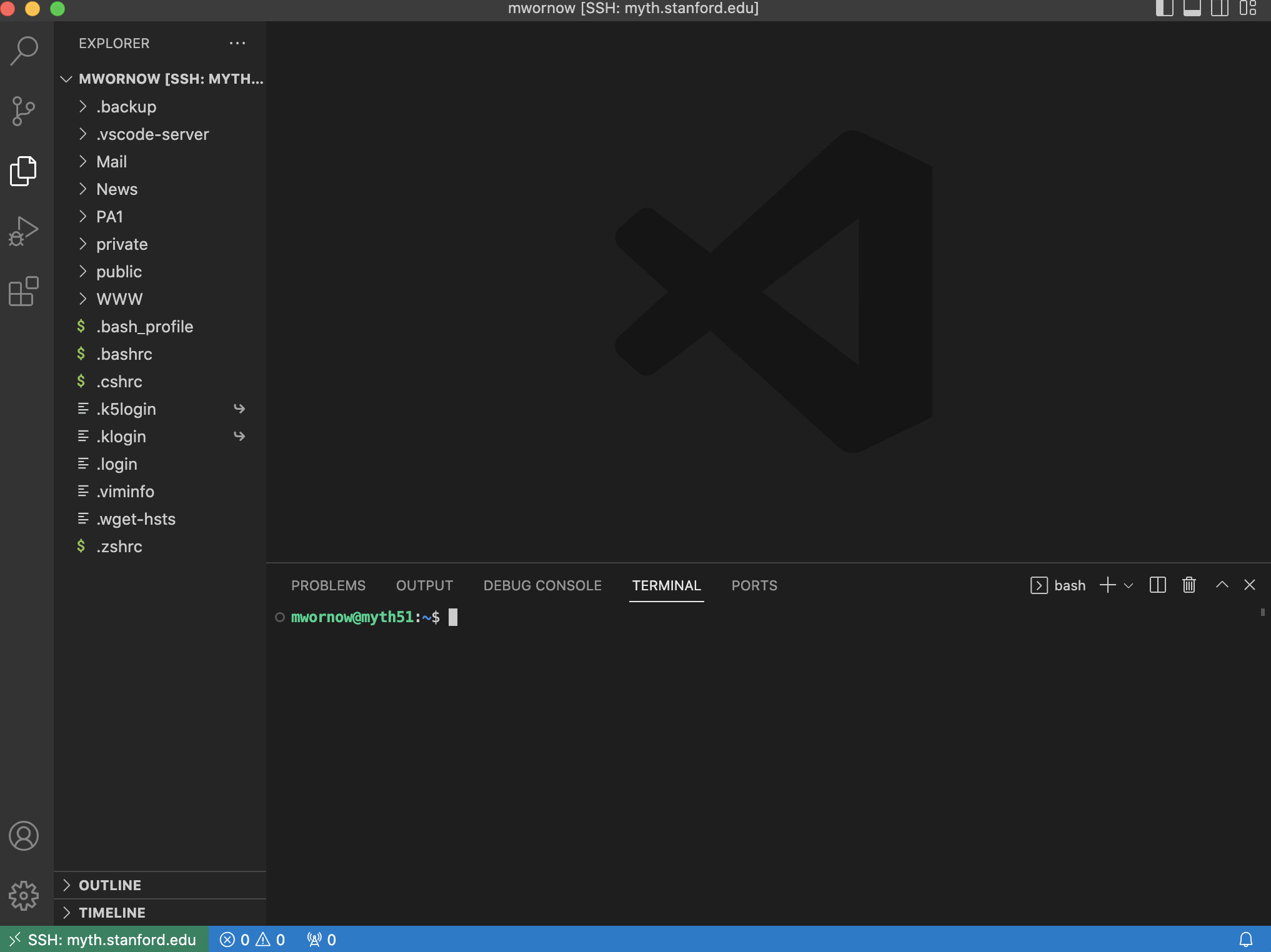1271x952 pixels.
Task: Expand the OUTLINE section
Action: (160, 885)
